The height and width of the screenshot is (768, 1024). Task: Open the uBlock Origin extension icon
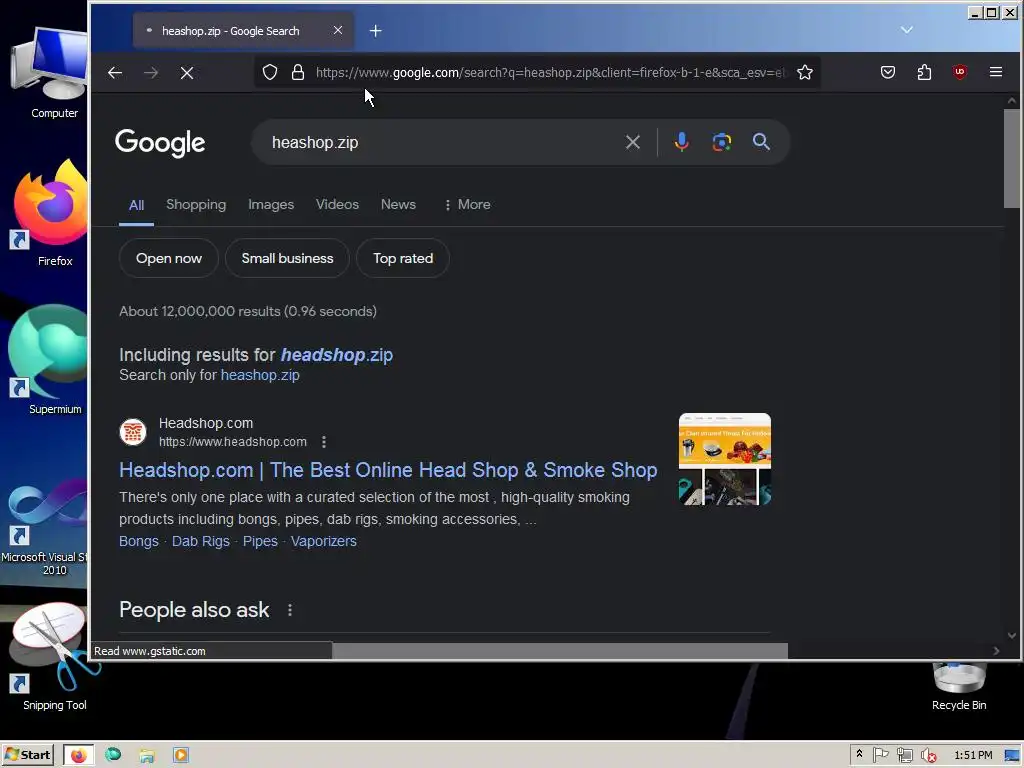click(959, 72)
